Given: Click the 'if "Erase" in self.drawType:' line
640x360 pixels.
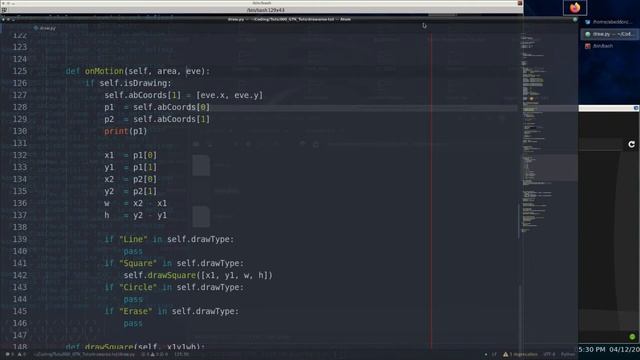Looking at the screenshot, I should tap(171, 311).
